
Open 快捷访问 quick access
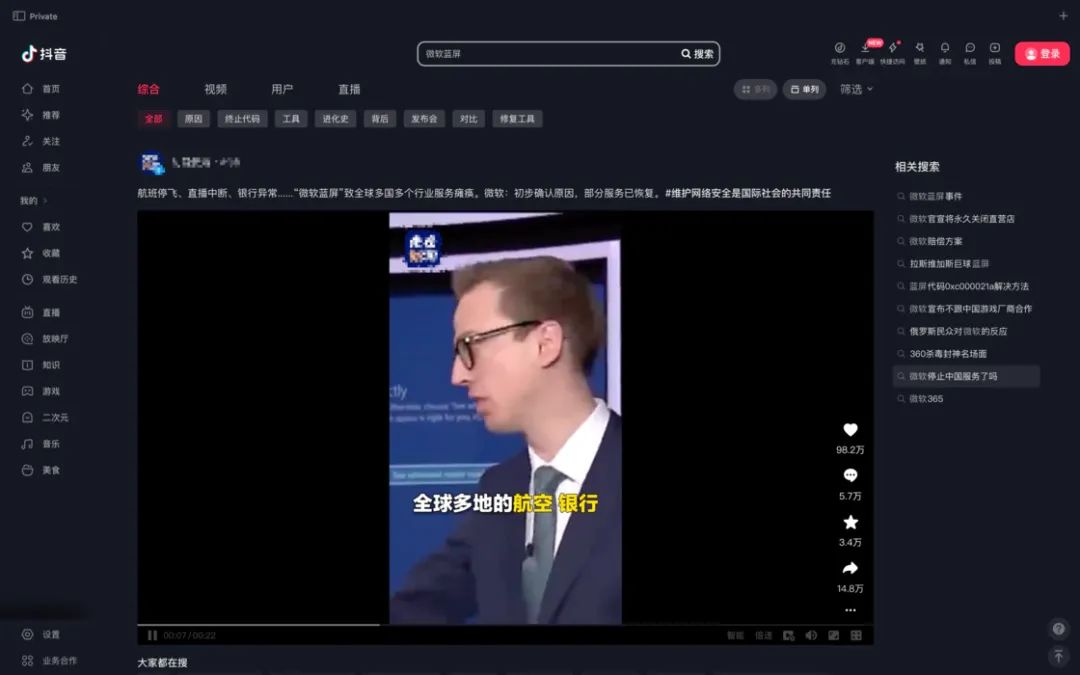point(893,52)
